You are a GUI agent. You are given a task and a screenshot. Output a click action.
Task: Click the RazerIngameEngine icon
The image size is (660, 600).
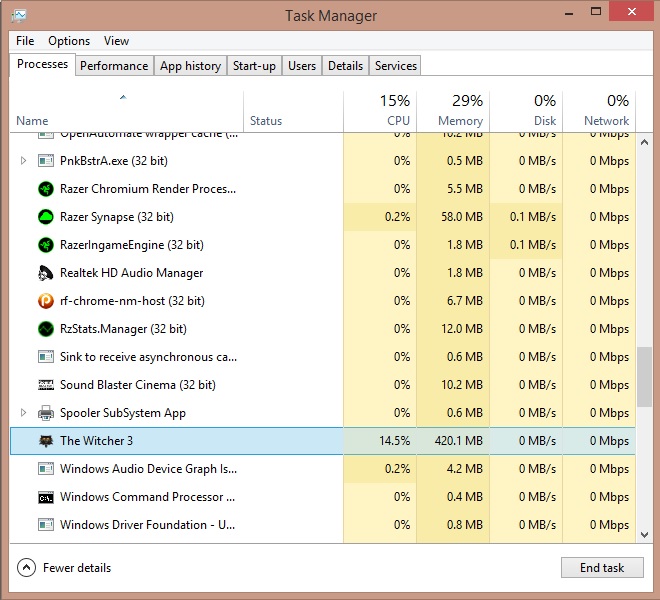click(x=46, y=245)
